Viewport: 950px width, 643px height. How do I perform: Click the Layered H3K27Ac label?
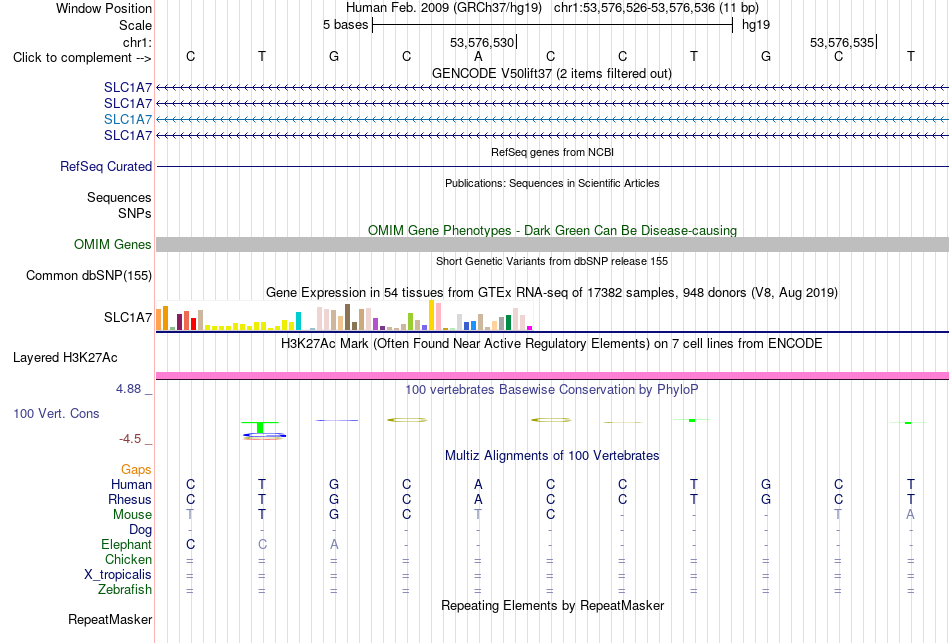(65, 358)
